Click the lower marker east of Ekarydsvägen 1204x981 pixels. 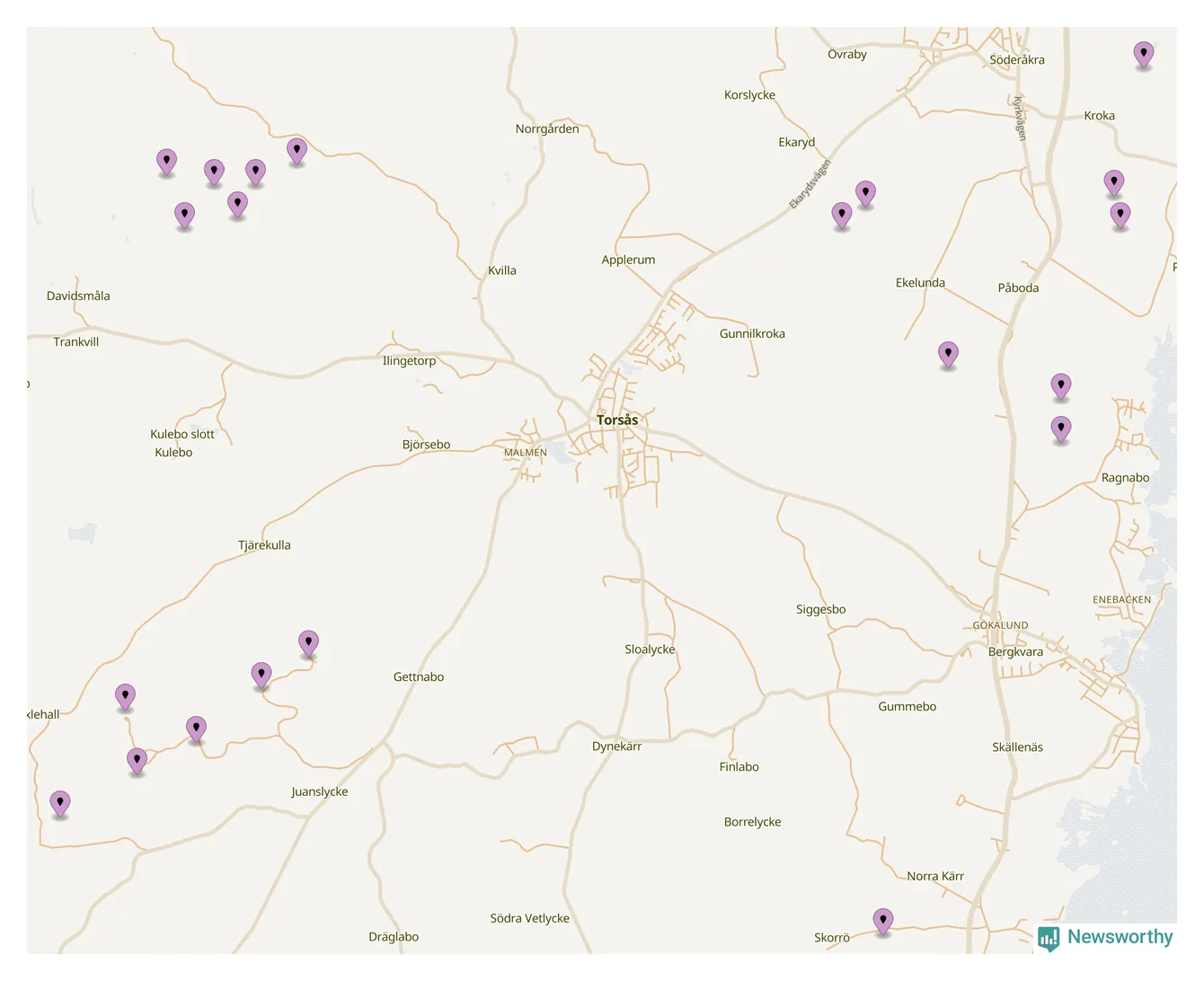841,215
